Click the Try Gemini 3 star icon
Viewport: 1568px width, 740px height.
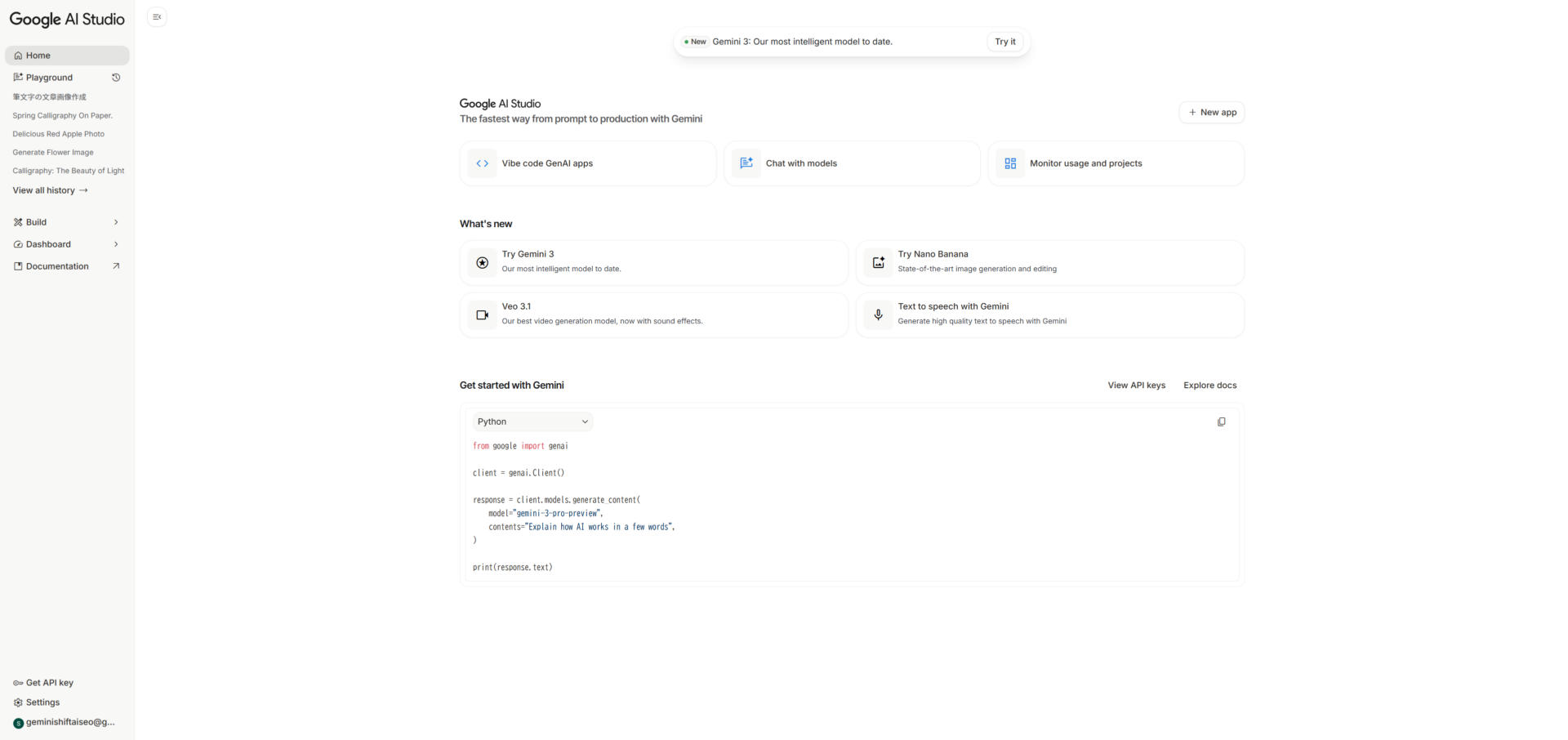[x=482, y=262]
